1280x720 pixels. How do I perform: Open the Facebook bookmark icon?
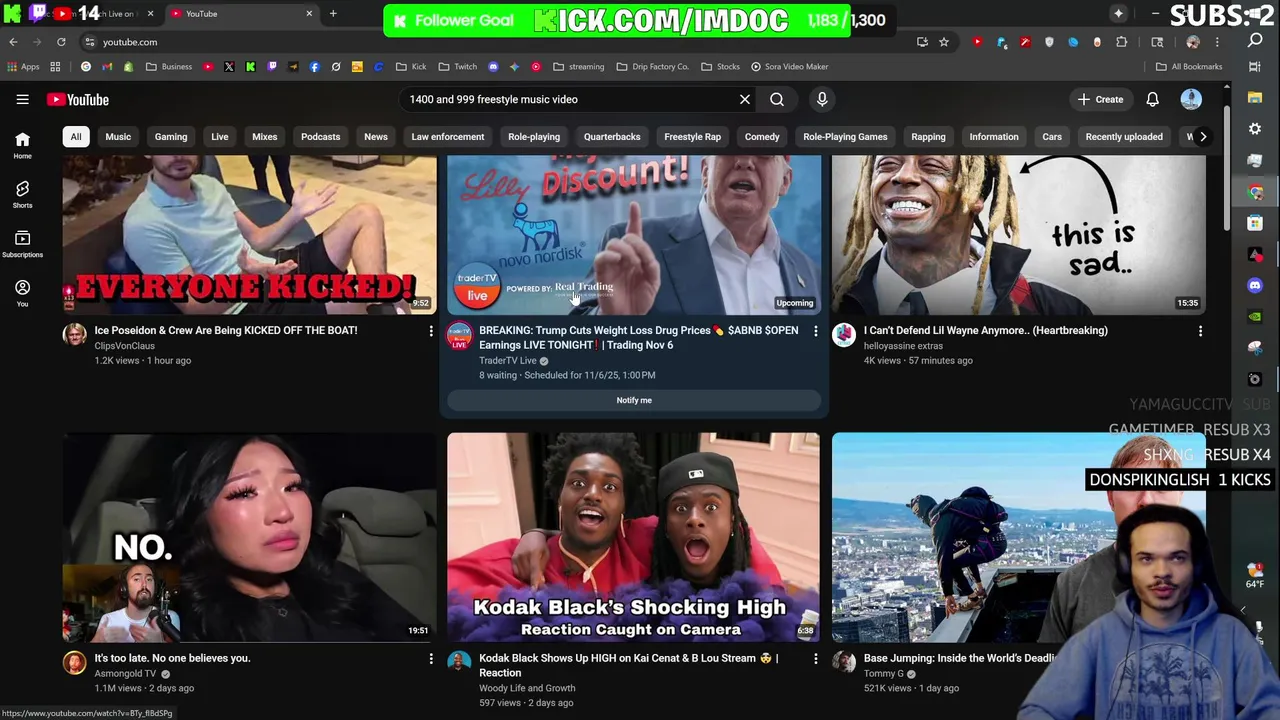(x=314, y=67)
